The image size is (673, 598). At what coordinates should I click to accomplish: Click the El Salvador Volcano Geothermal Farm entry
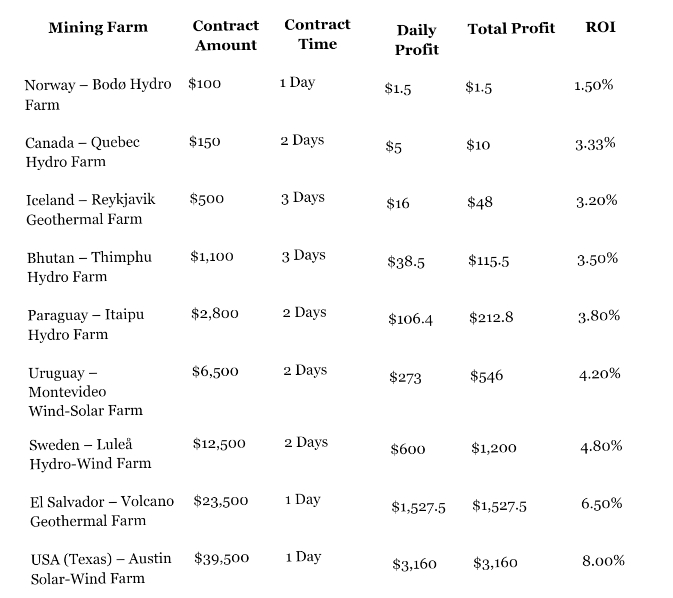(101, 511)
